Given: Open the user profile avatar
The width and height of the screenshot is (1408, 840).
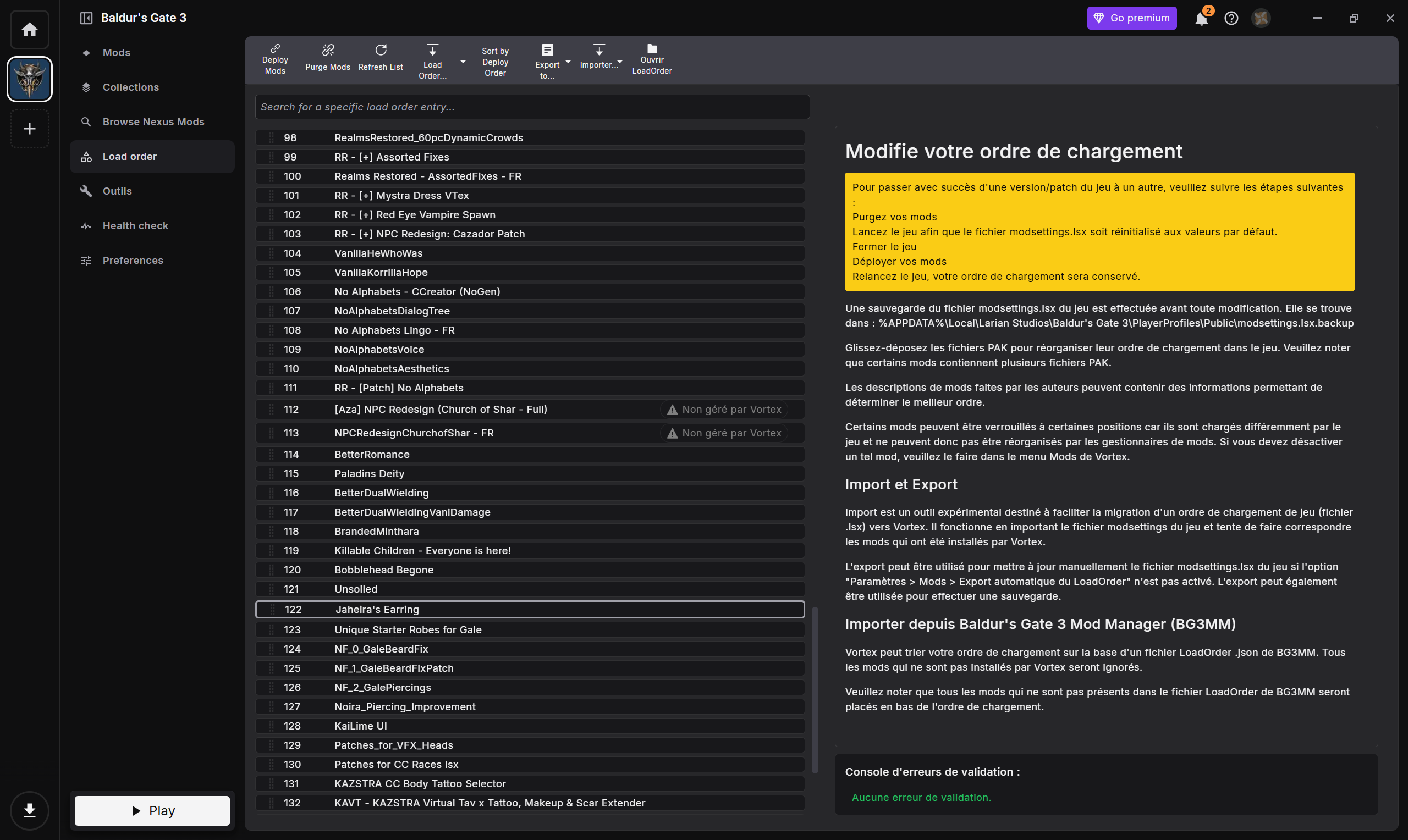Looking at the screenshot, I should coord(1261,18).
